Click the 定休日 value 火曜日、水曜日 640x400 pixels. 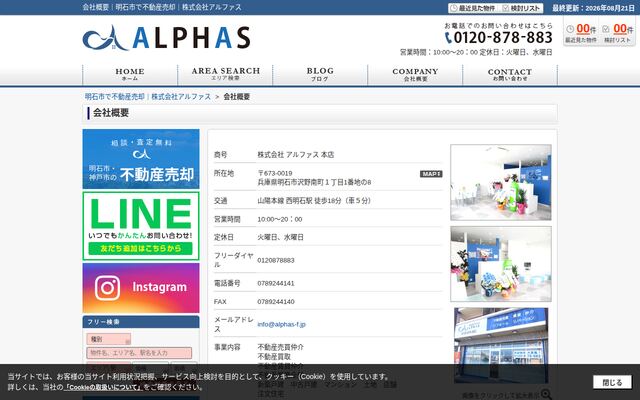(280, 237)
